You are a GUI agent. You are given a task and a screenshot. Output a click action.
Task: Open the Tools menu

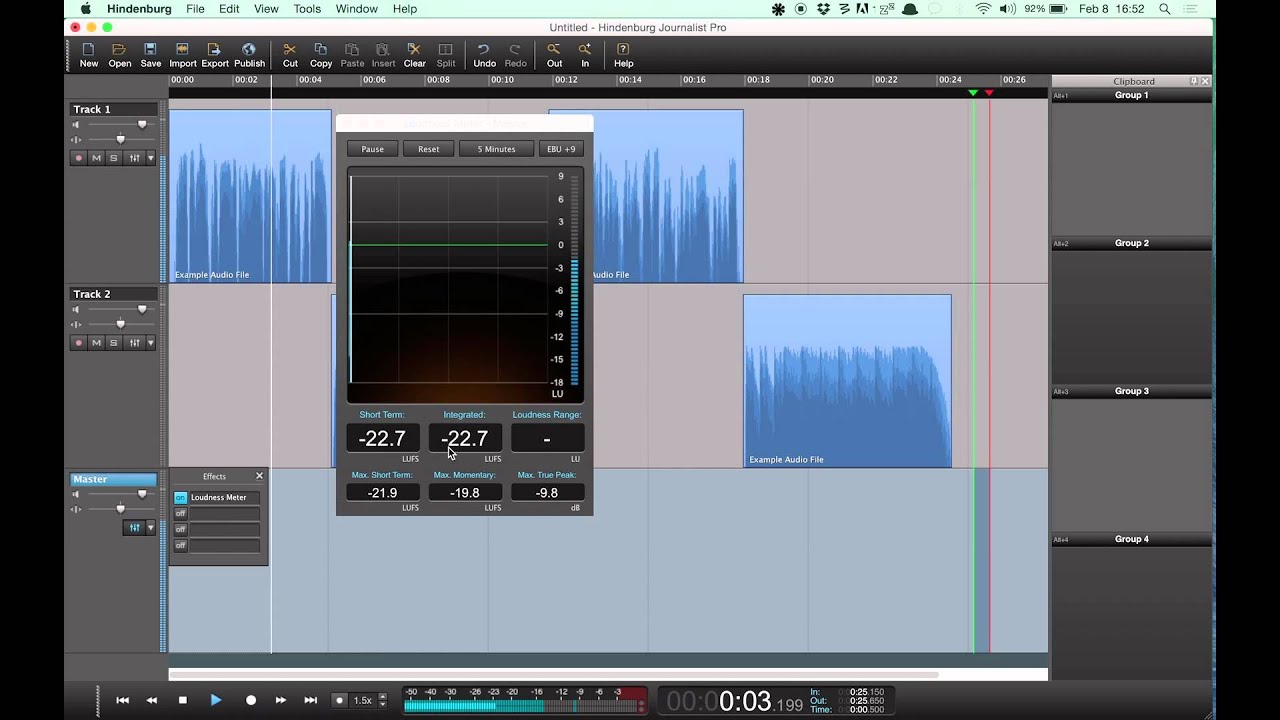pos(307,9)
